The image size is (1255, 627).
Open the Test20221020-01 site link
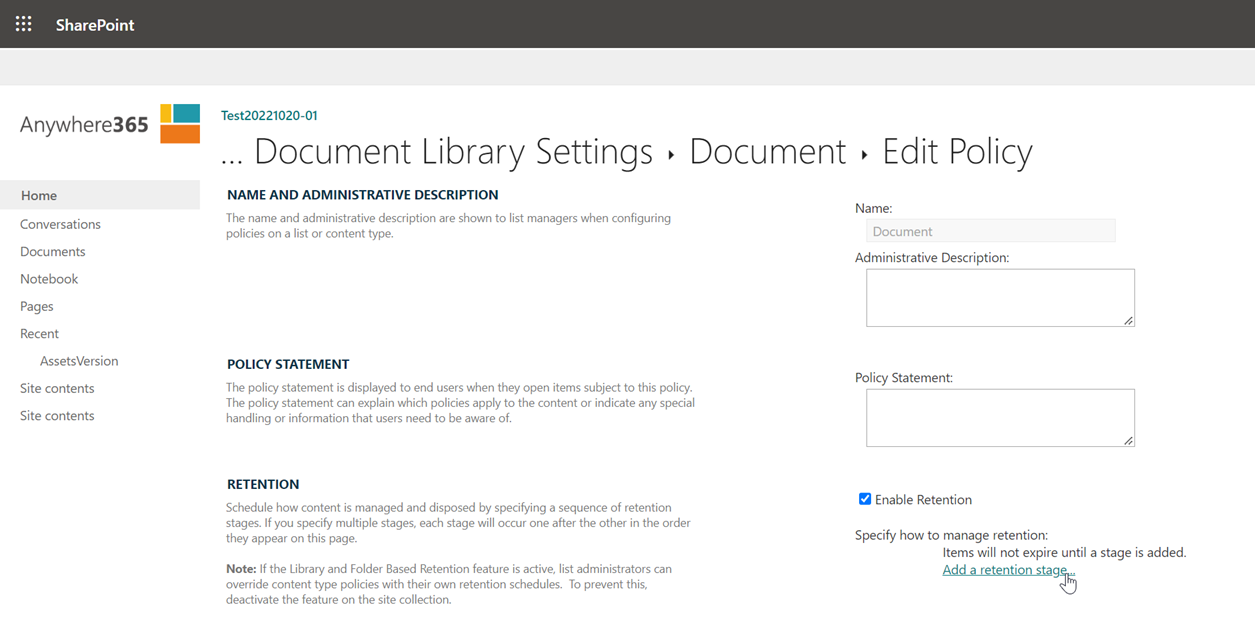tap(269, 115)
